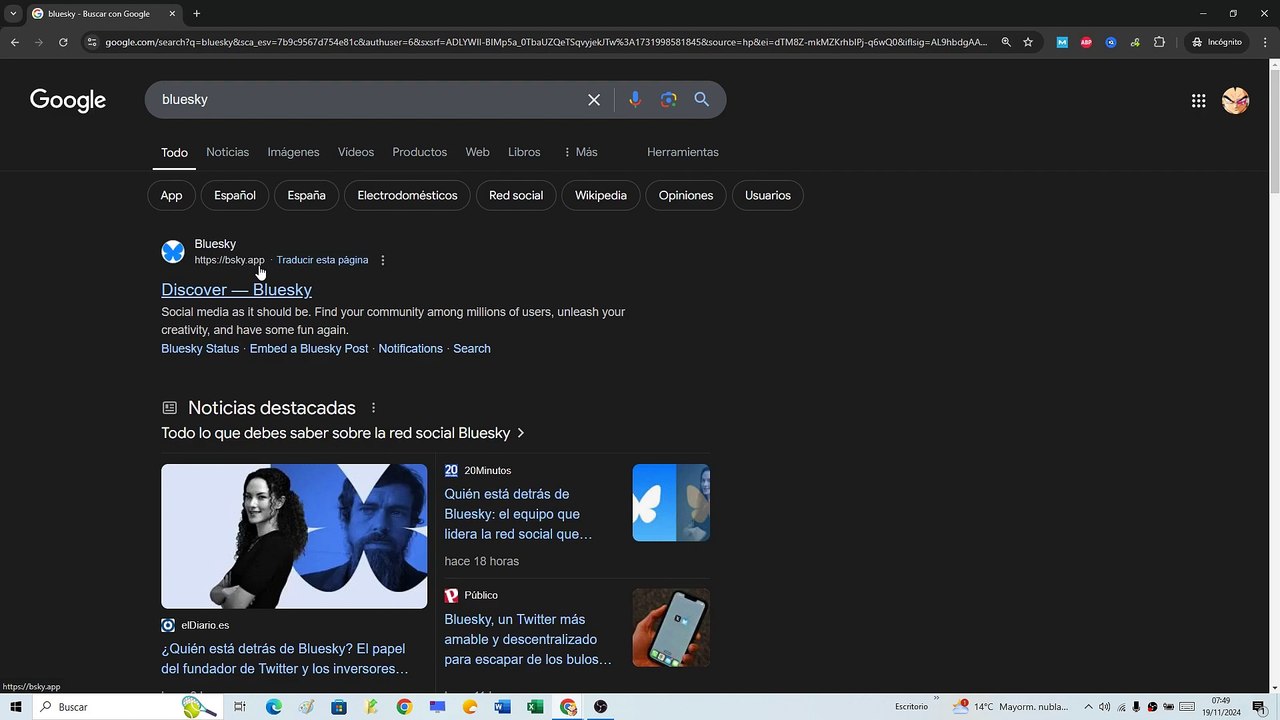Image resolution: width=1280 pixels, height=720 pixels.
Task: View site information in the address bar
Action: [x=92, y=42]
